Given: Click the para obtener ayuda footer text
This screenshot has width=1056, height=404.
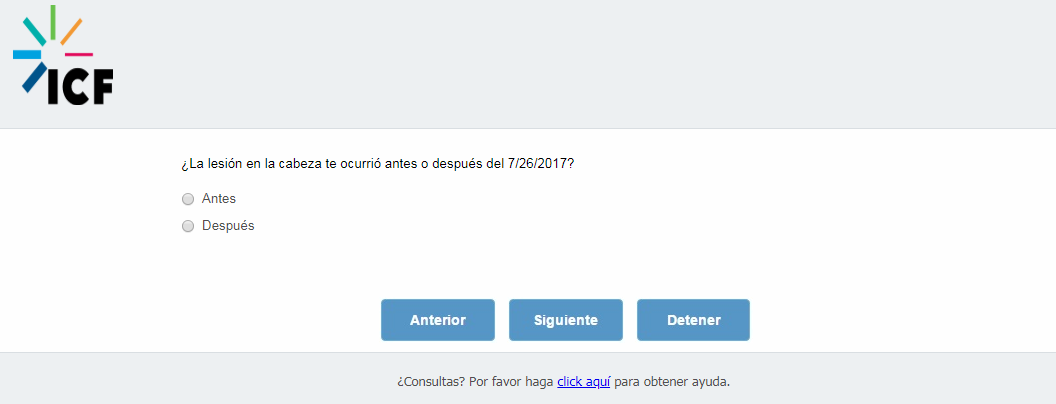Looking at the screenshot, I should pos(672,382).
